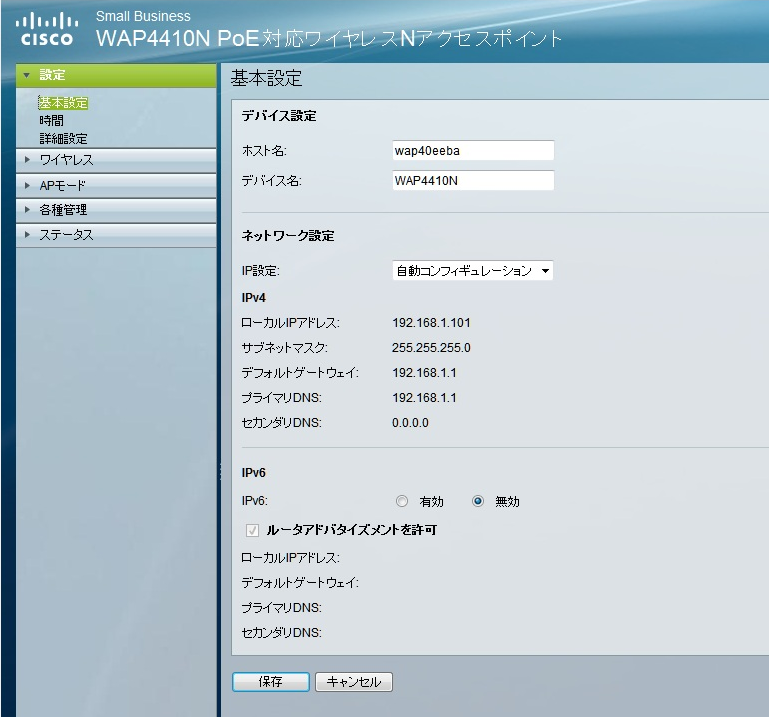
Task: Open the 詳細設定 page
Action: tap(63, 139)
